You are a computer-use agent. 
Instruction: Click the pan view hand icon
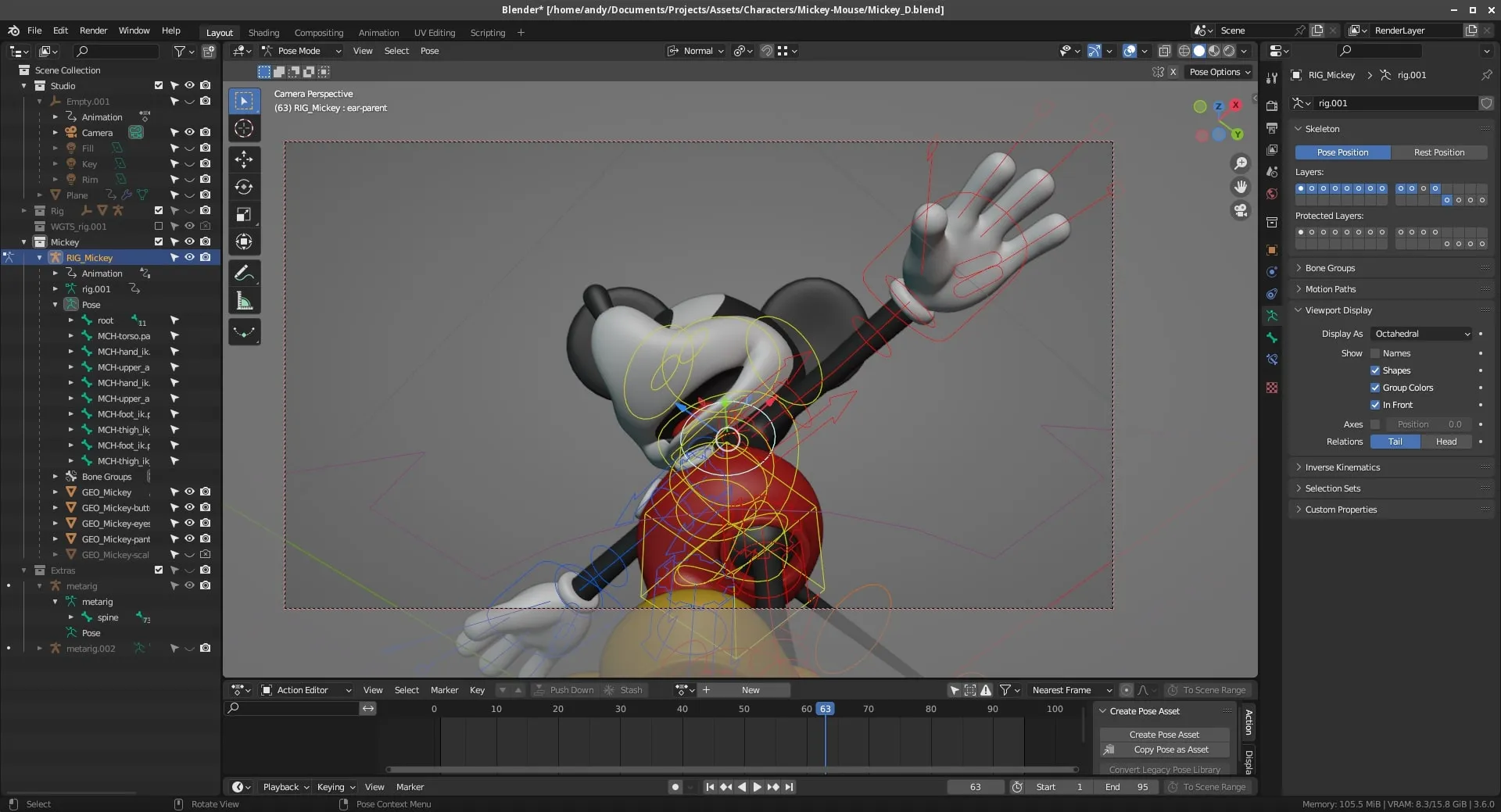coord(1241,187)
